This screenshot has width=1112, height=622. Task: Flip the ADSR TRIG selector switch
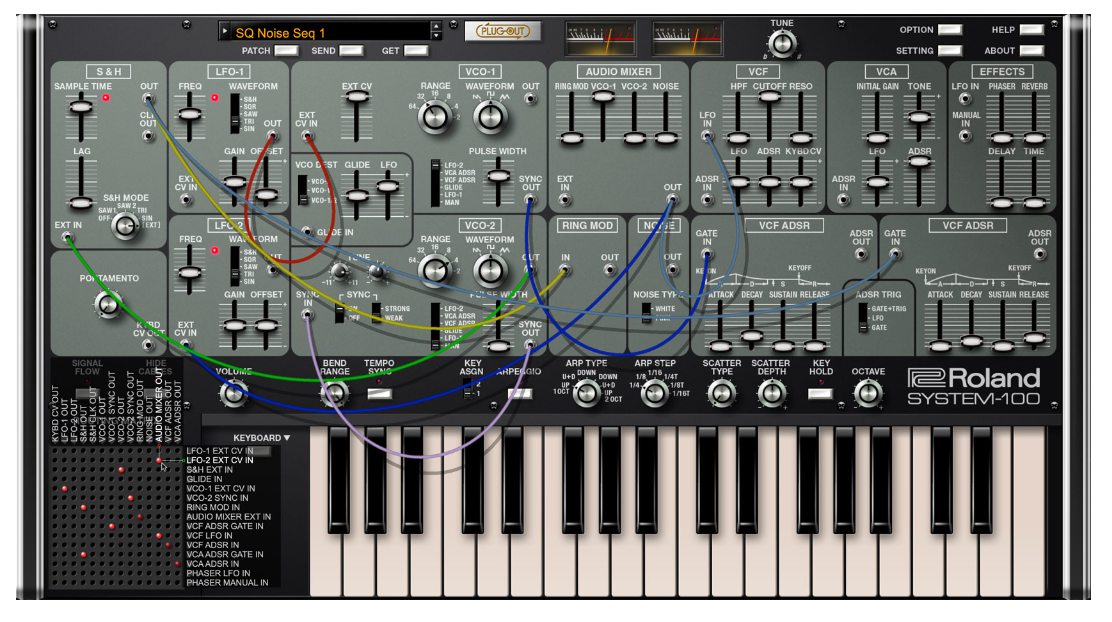(862, 318)
